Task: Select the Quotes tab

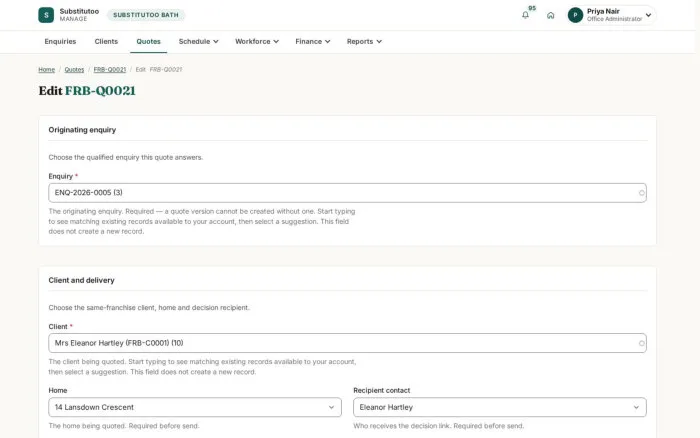Action: click(148, 42)
